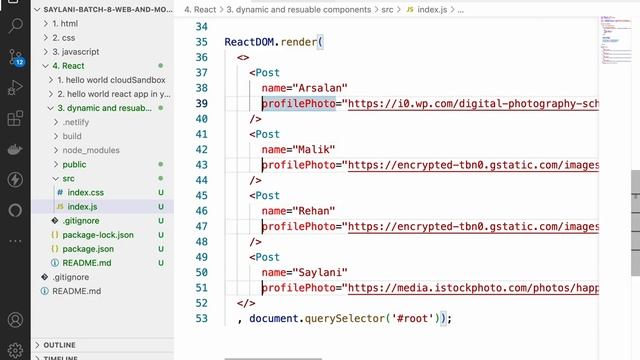Image resolution: width=640 pixels, height=360 pixels.
Task: Open the Docker view icon
Action: (15, 149)
